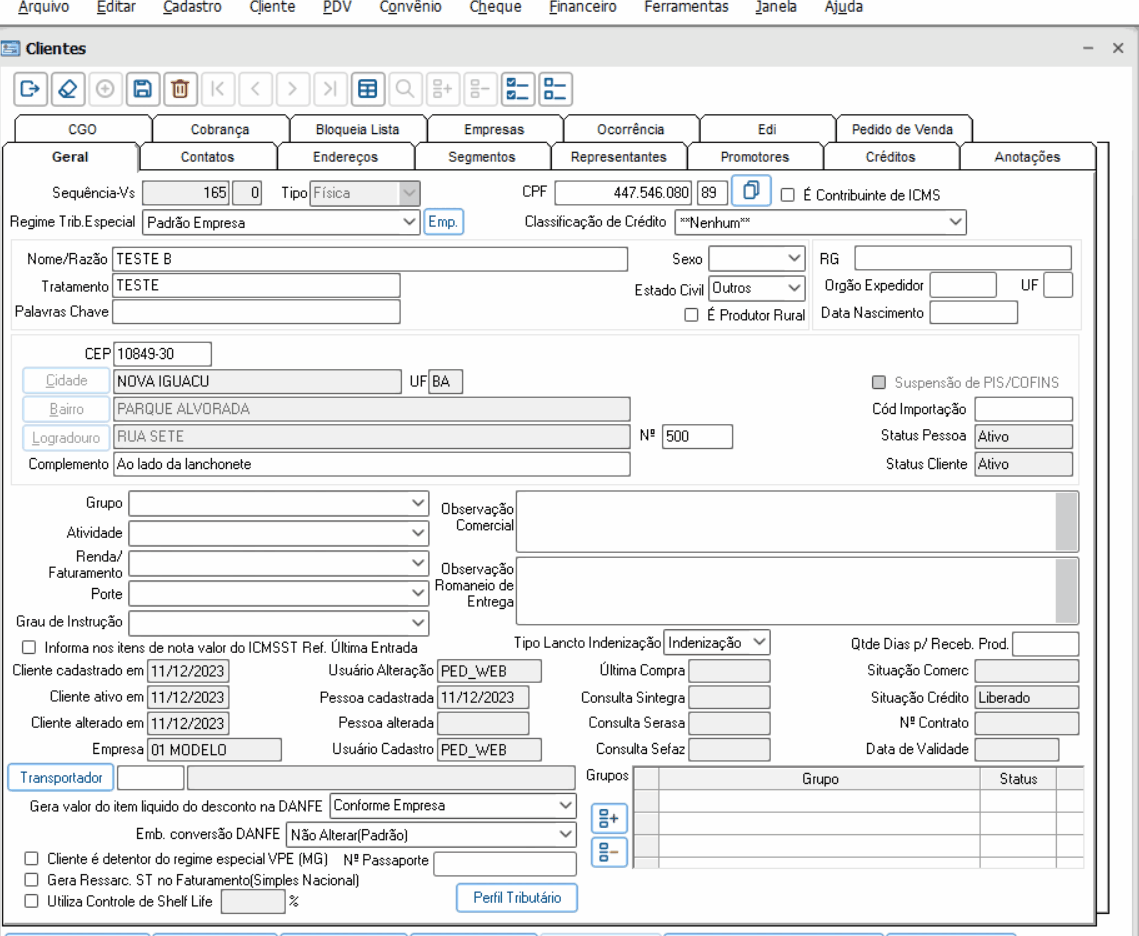This screenshot has height=936, width=1139.
Task: Click the check-all list icon in the toolbar
Action: (x=518, y=89)
